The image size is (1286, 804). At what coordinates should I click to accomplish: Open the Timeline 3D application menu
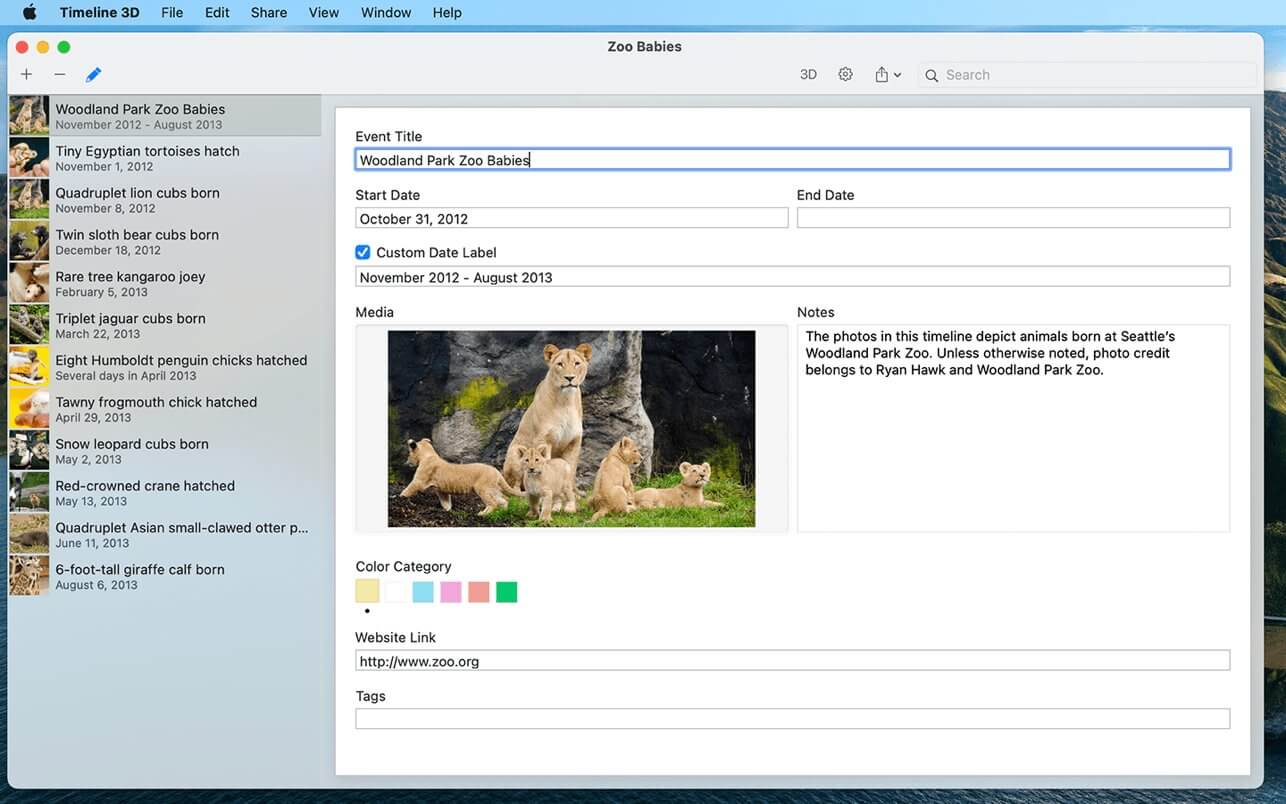tap(99, 13)
